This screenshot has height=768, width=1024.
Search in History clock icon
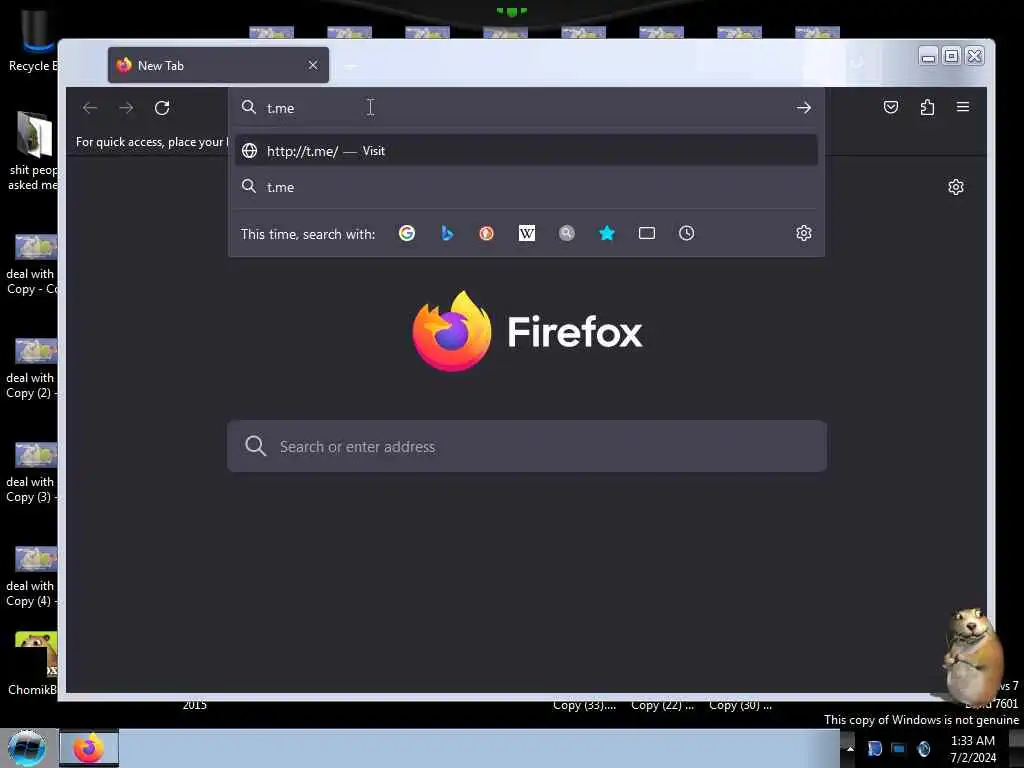click(686, 233)
